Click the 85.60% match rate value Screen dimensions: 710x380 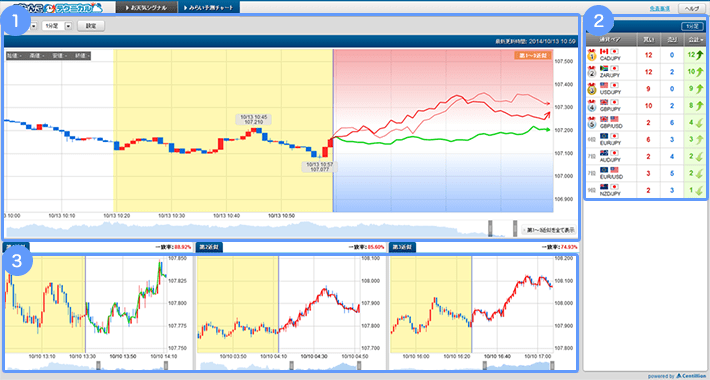point(376,247)
